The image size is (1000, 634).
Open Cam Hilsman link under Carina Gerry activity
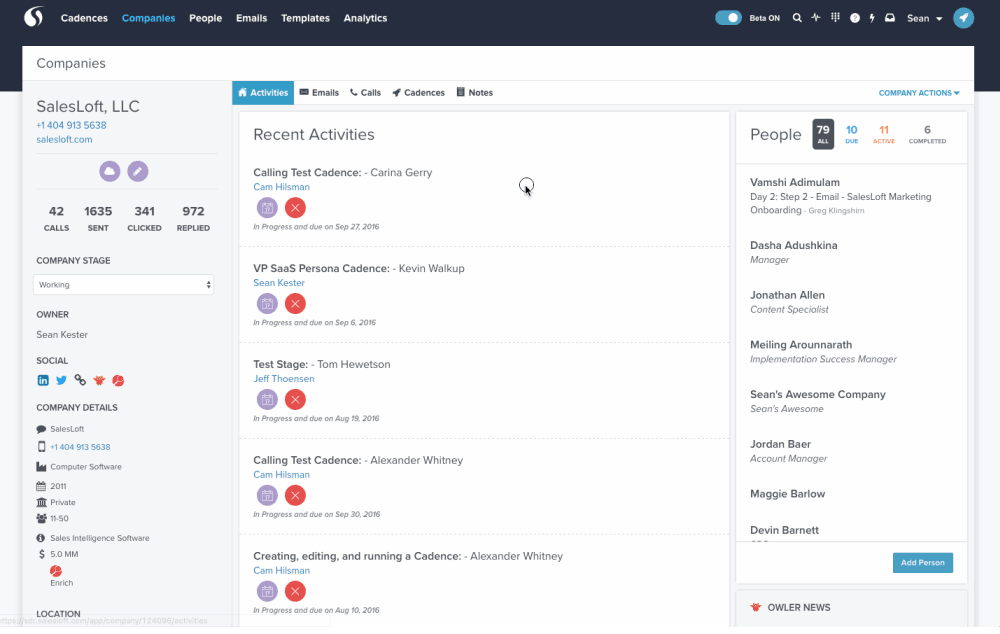pyautogui.click(x=281, y=187)
